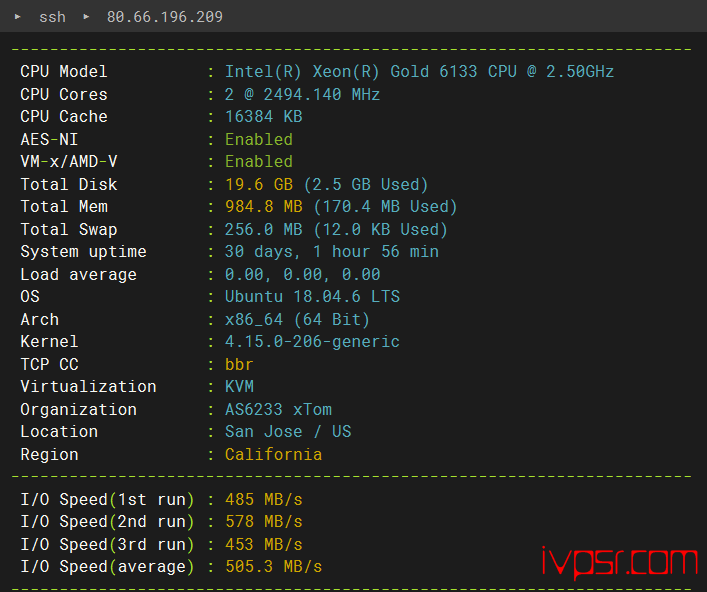Select the ssh breadcrumb in title bar
Screen dimensions: 707x592
tap(52, 17)
